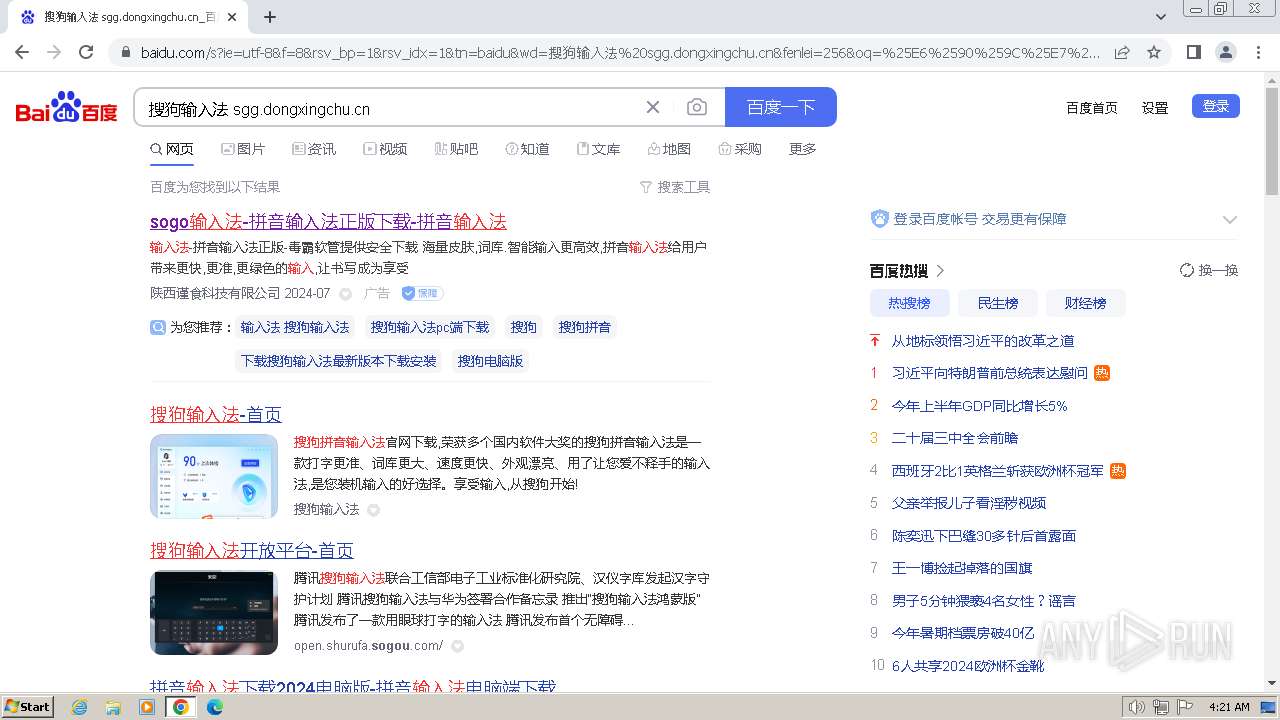Open Internet Explorer from taskbar

click(x=79, y=707)
